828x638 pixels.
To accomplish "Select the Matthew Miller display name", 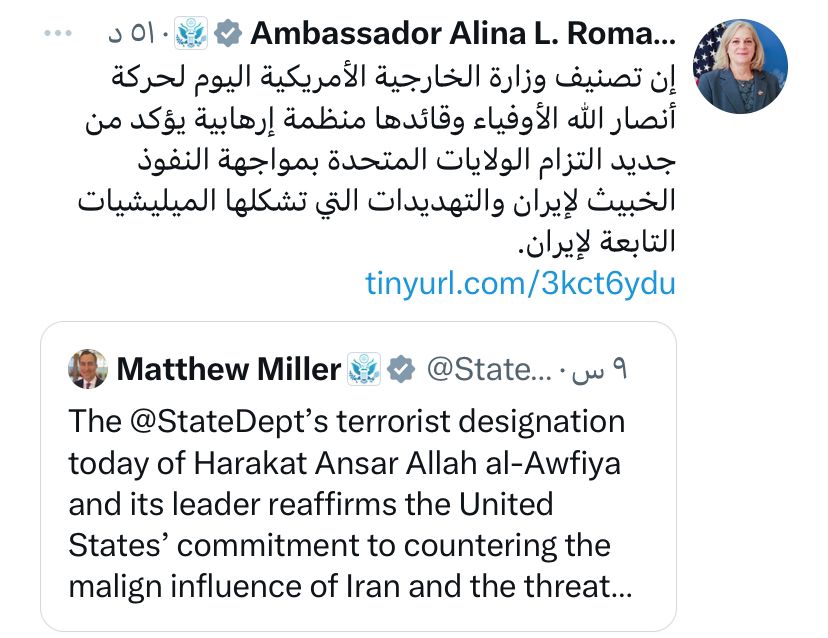I will point(229,370).
